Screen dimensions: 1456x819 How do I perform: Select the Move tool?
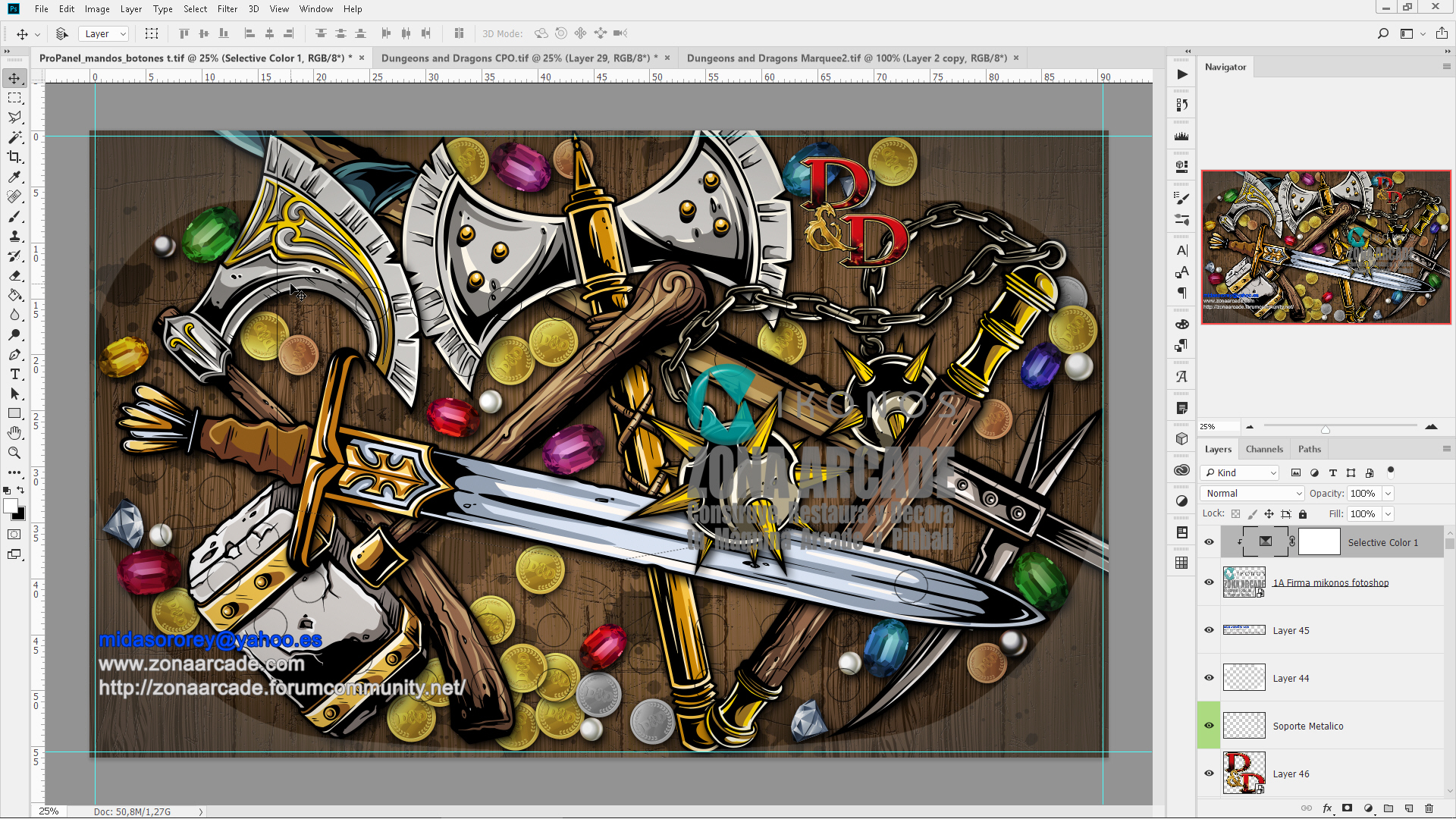pos(14,77)
